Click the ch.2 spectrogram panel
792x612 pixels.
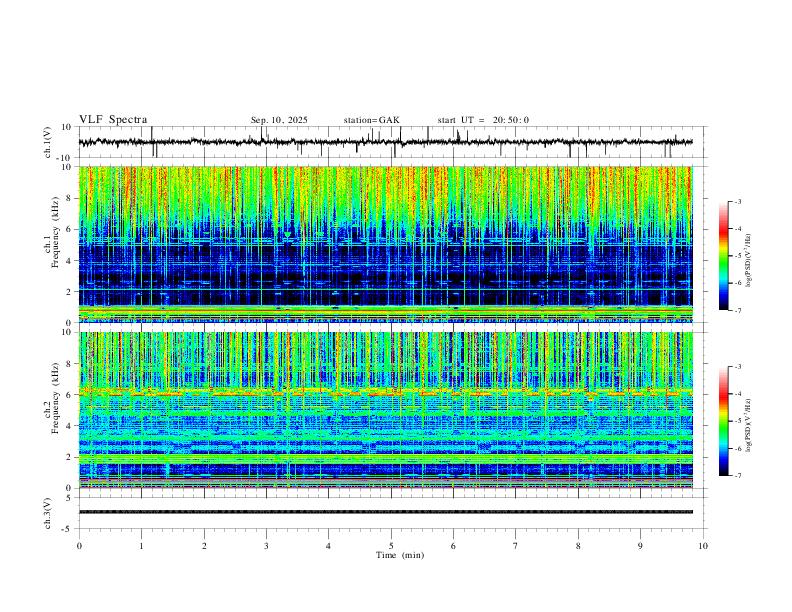[386, 410]
